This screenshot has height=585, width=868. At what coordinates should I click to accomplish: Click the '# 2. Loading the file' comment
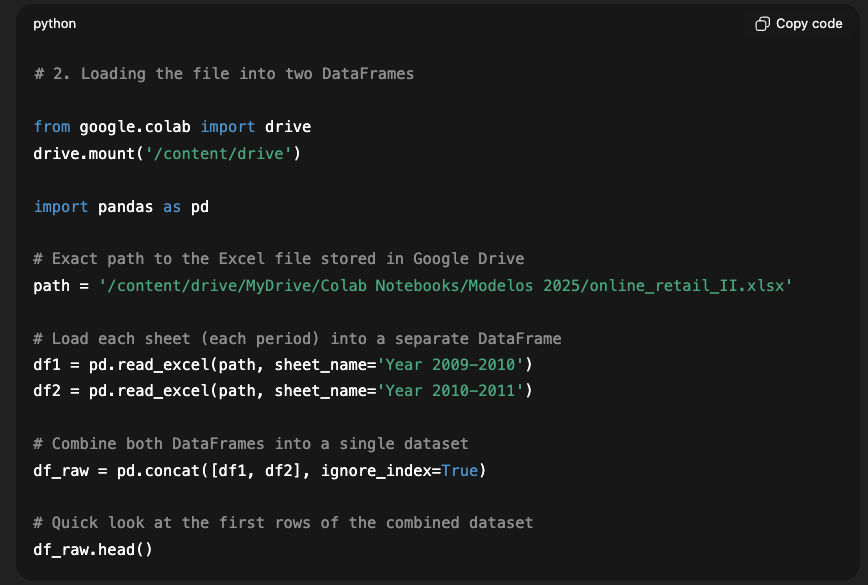[x=224, y=74]
